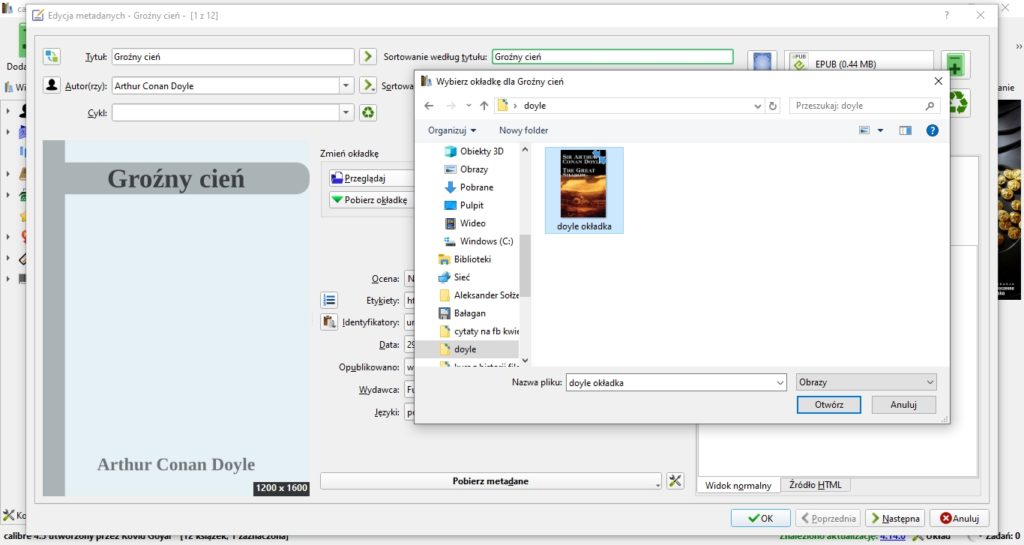
Task: Select the doyle okładka thumbnail
Action: pos(584,190)
